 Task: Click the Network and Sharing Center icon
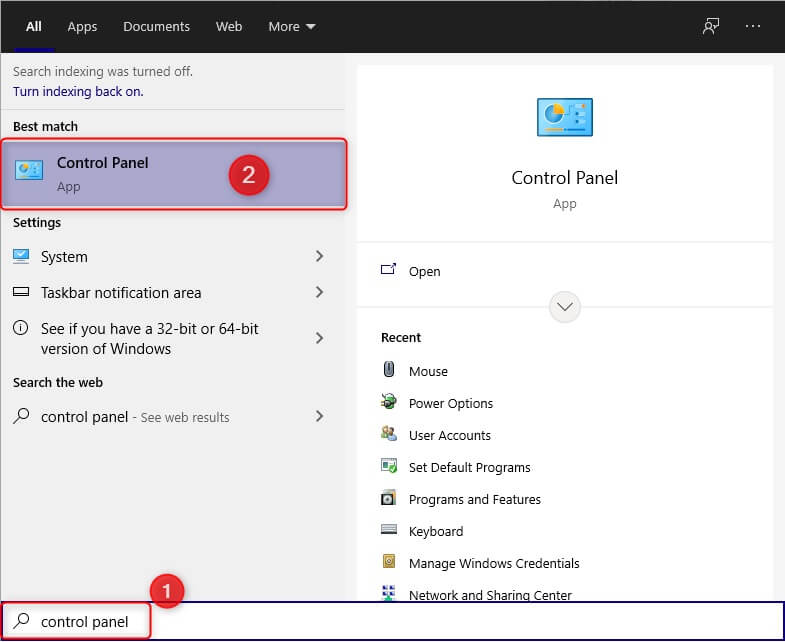[x=388, y=593]
